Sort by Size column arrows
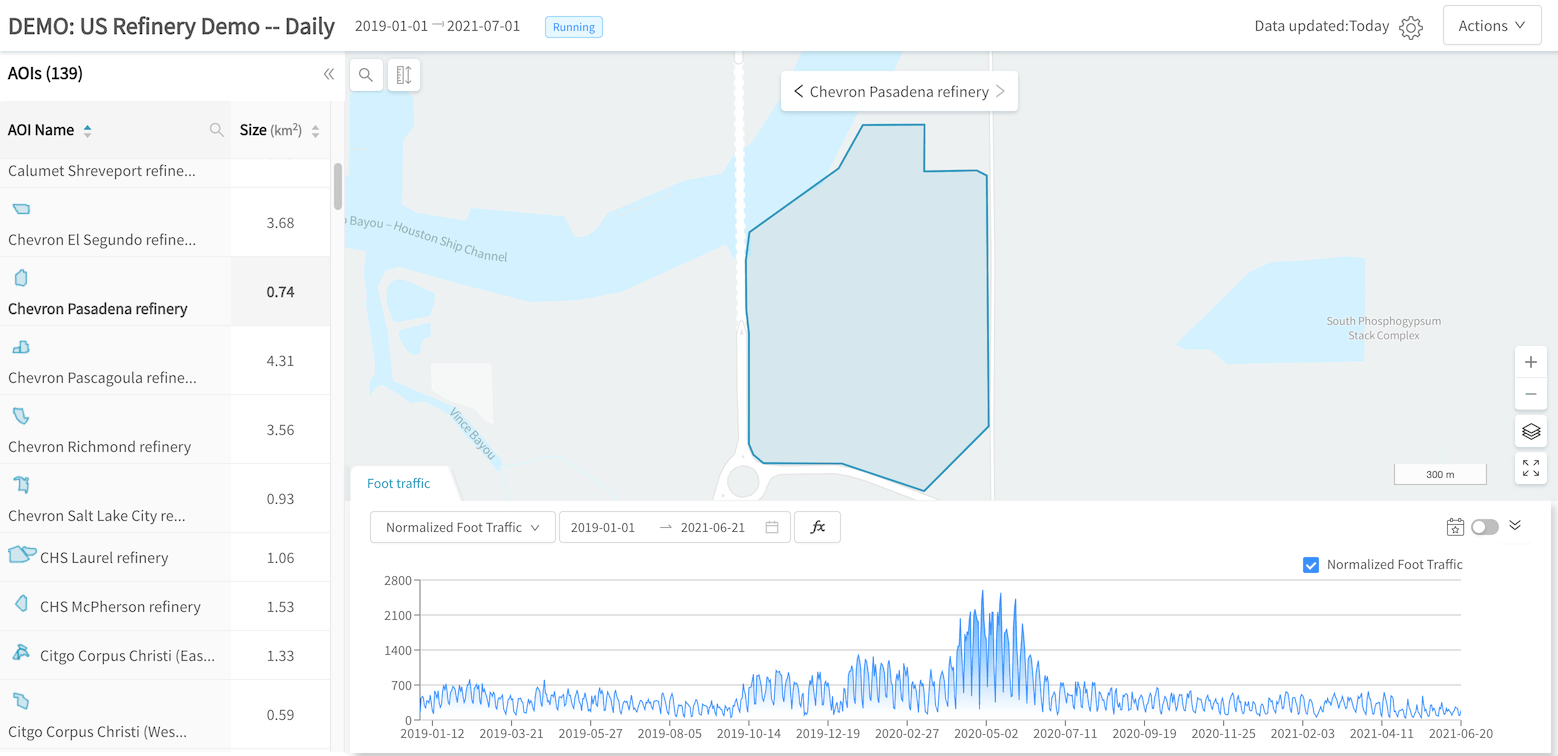The image size is (1558, 756). pyautogui.click(x=316, y=131)
